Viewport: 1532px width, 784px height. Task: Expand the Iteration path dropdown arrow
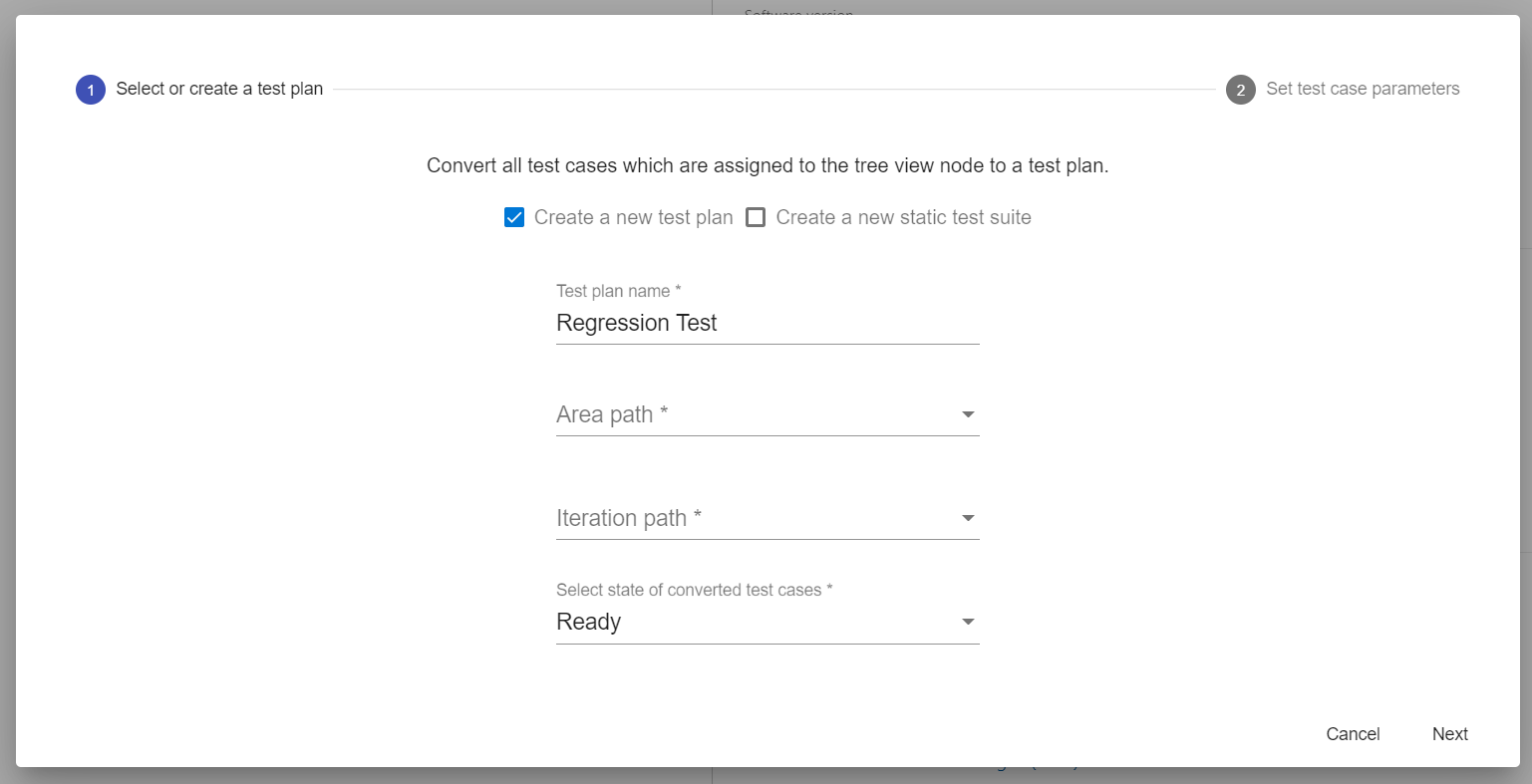967,518
